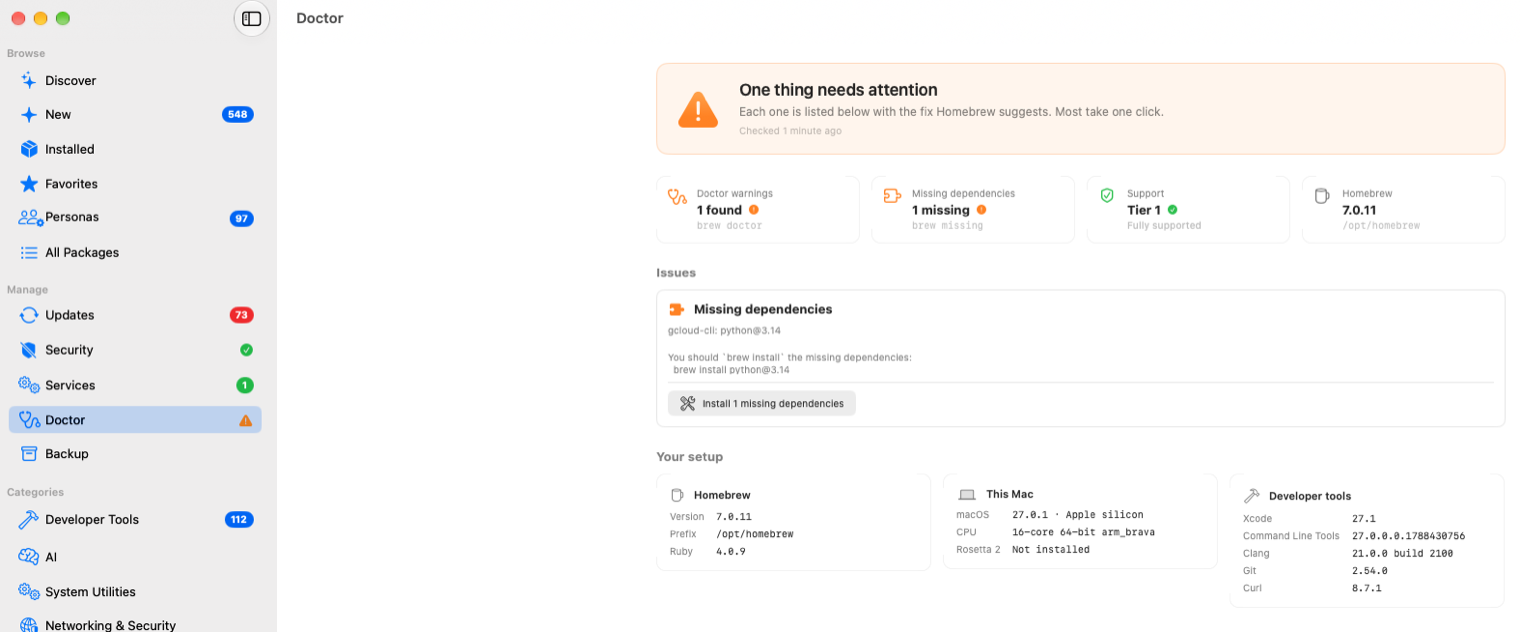Image resolution: width=1520 pixels, height=632 pixels.
Task: Open the Support Tier 1 card
Action: [1188, 210]
